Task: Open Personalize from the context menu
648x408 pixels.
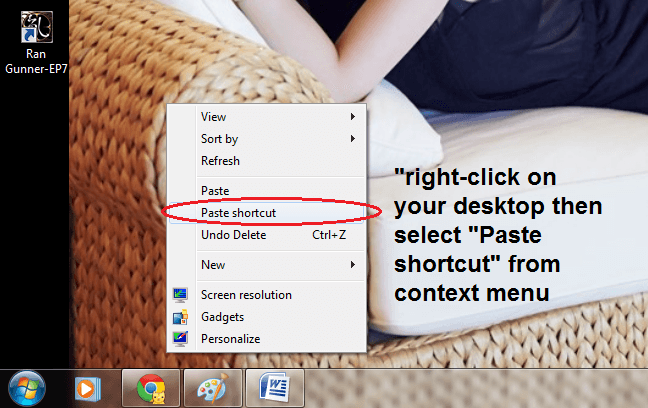Action: click(266, 339)
